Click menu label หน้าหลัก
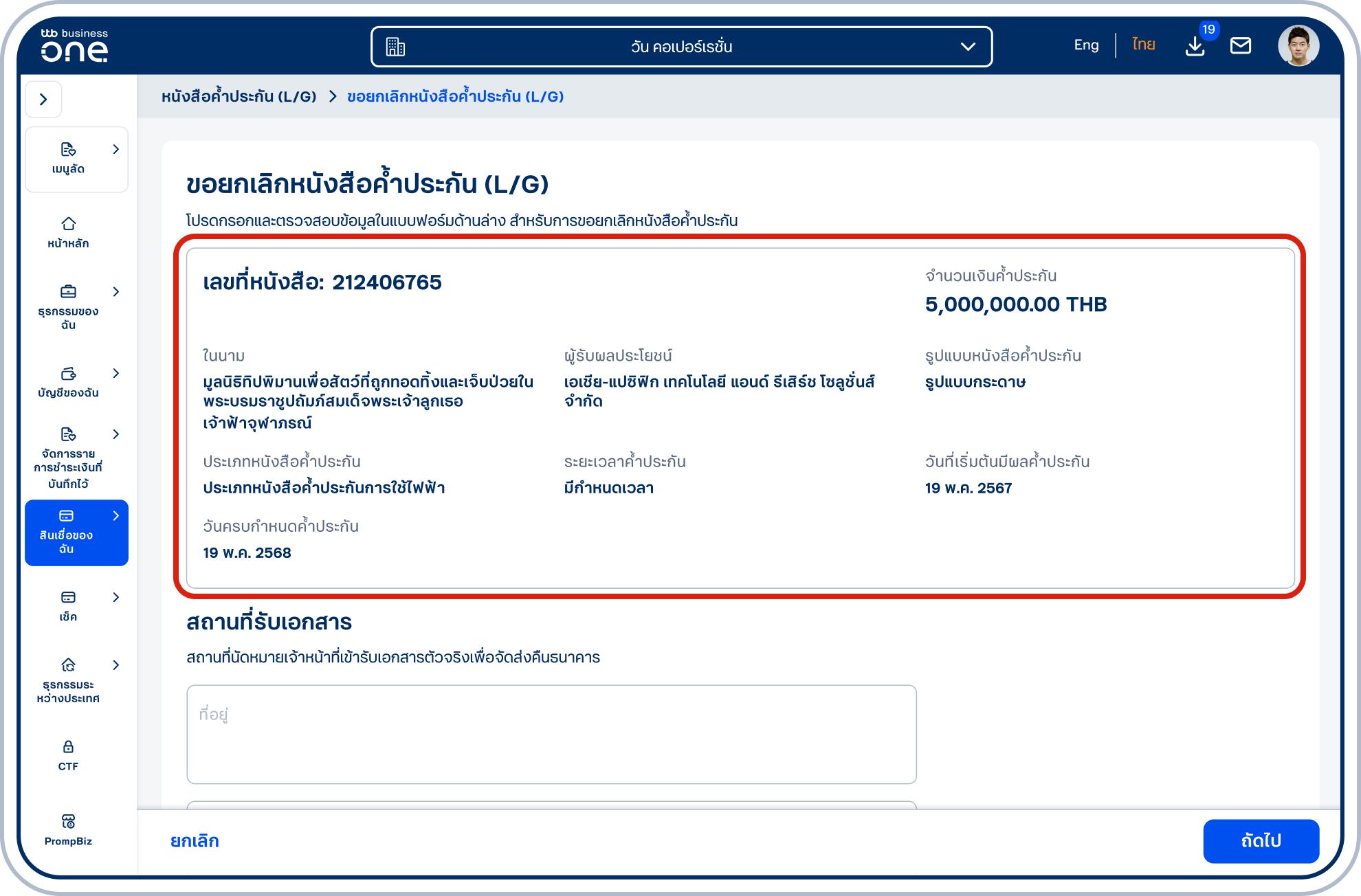The width and height of the screenshot is (1361, 896). pos(68,243)
